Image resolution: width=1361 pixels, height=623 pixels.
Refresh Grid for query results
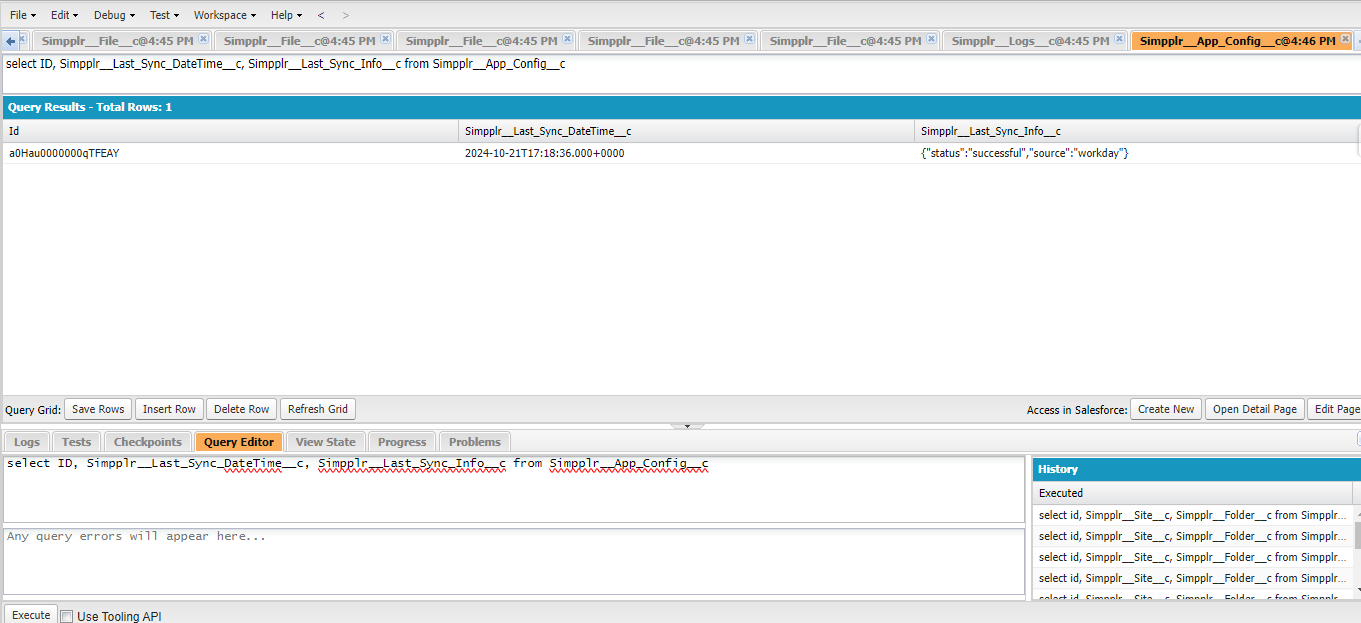(x=317, y=409)
